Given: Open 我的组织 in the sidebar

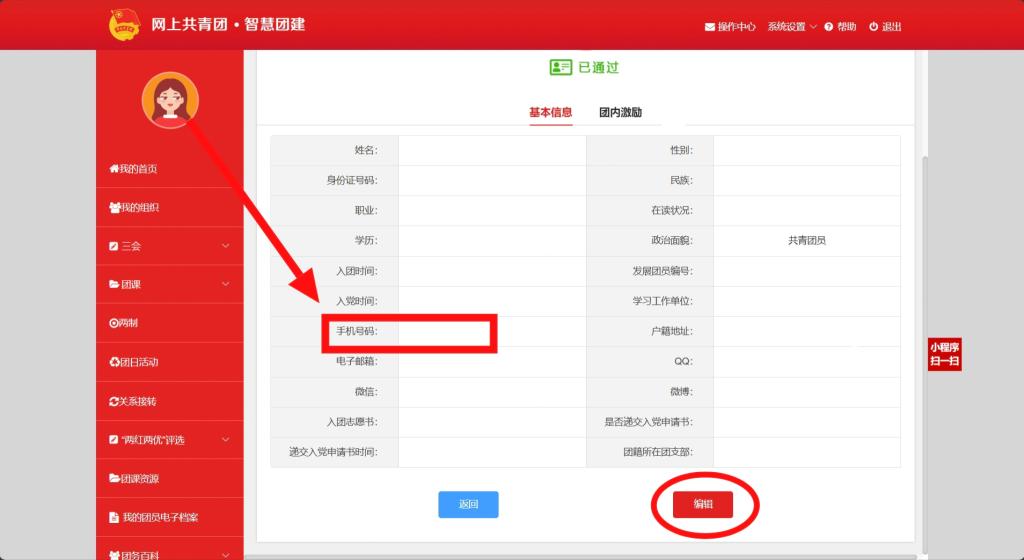Looking at the screenshot, I should (x=133, y=208).
